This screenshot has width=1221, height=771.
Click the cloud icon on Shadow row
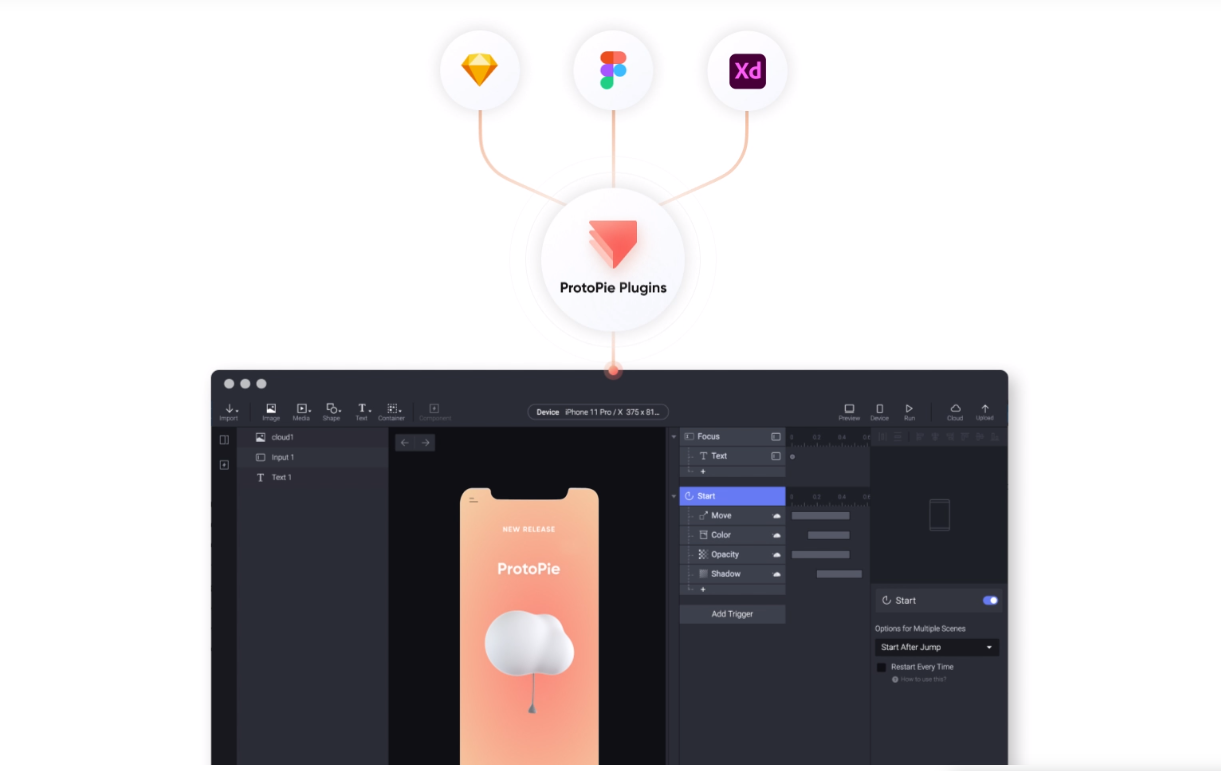coord(776,574)
